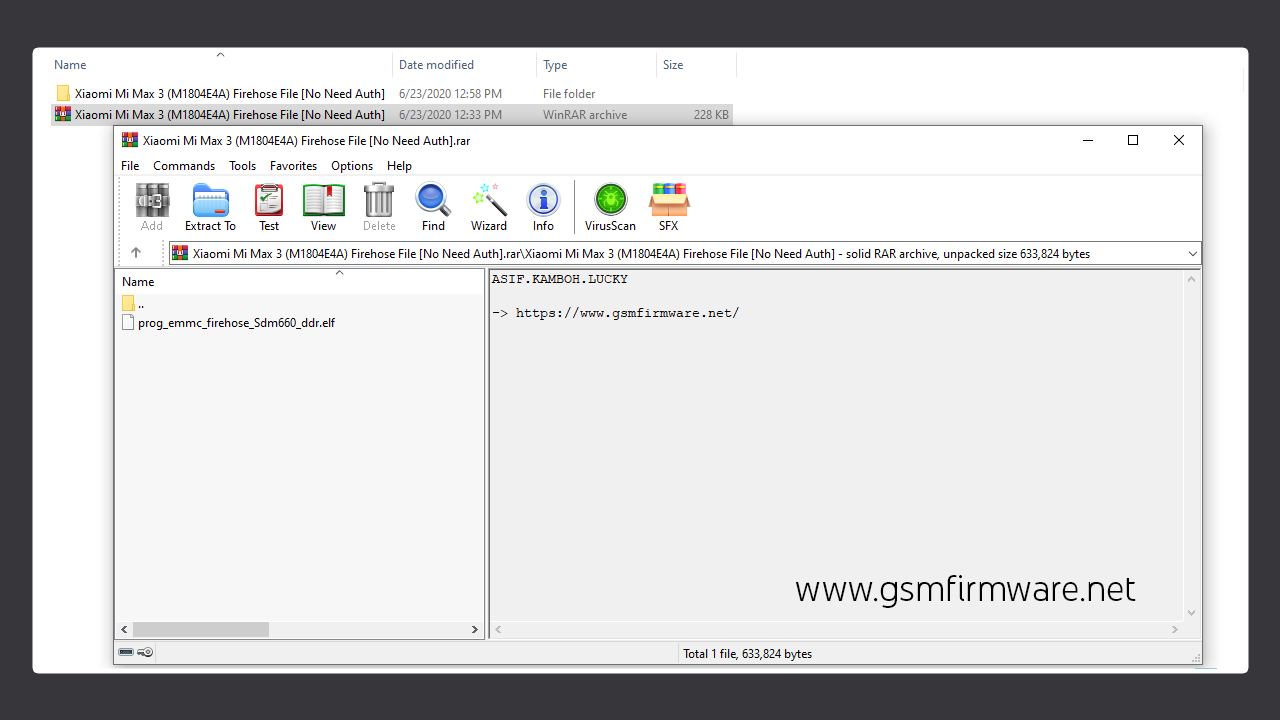
Task: Open the File menu
Action: tap(130, 166)
